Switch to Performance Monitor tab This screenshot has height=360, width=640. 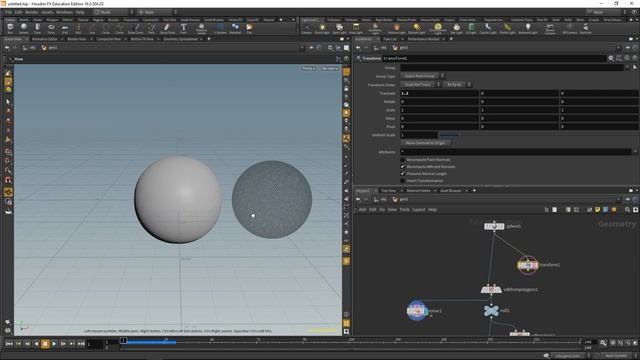[x=423, y=39]
